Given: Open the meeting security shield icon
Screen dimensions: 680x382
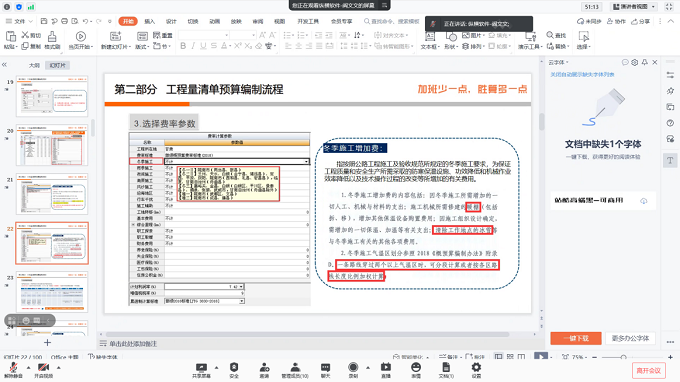Looking at the screenshot, I should [234, 367].
